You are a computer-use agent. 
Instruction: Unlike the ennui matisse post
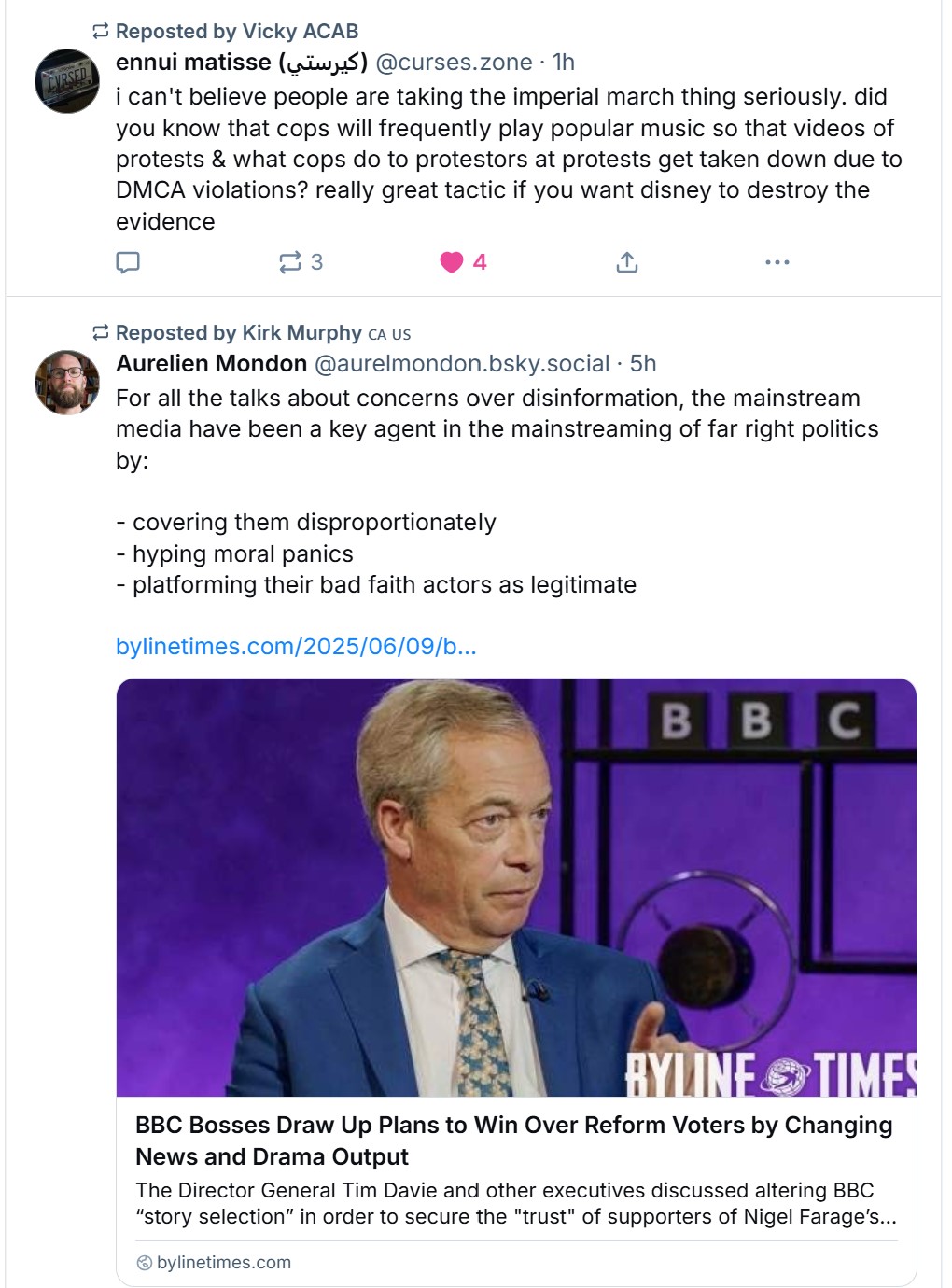(x=453, y=262)
